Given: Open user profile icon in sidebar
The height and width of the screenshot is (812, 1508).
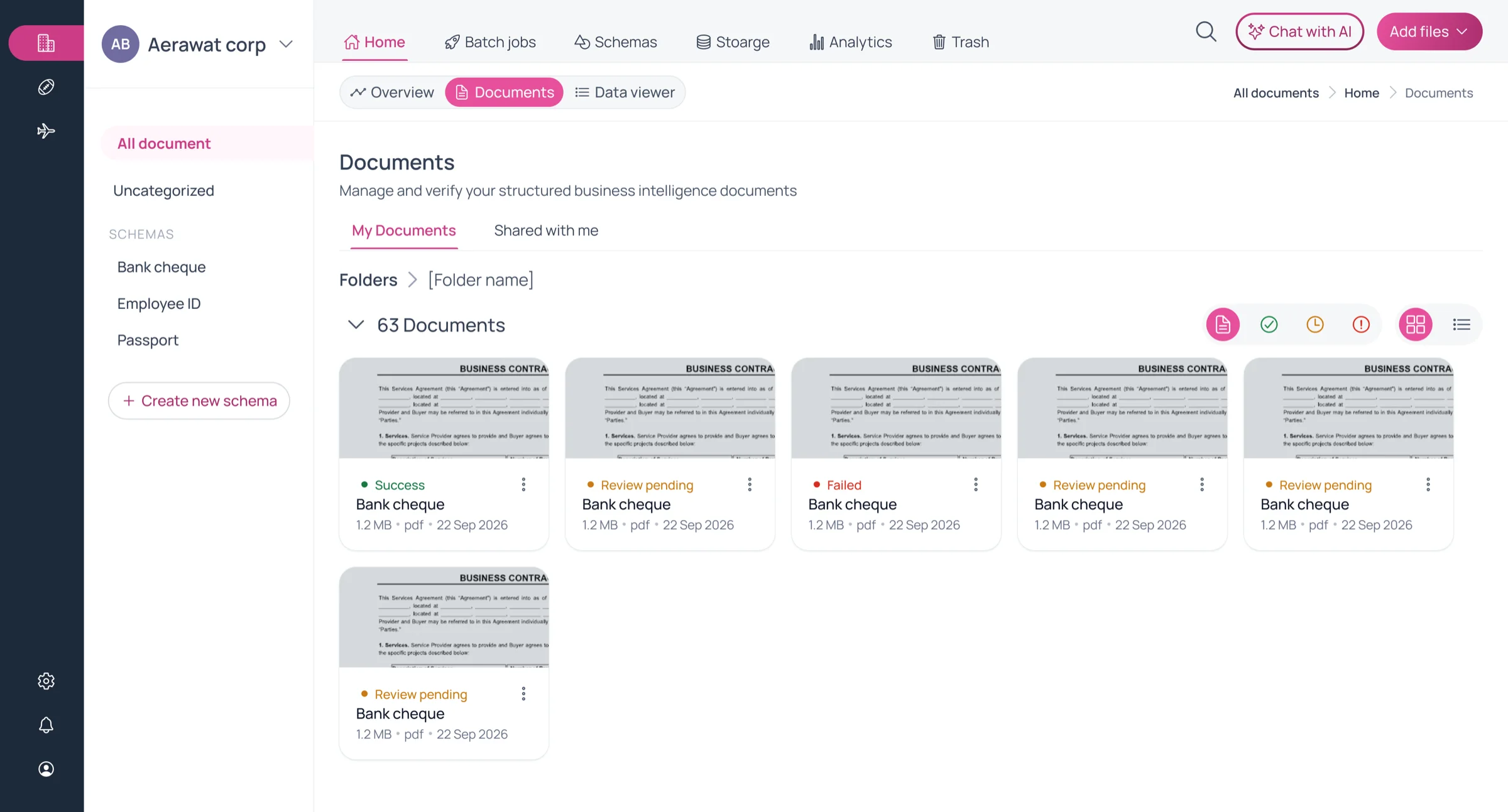Looking at the screenshot, I should [x=46, y=769].
